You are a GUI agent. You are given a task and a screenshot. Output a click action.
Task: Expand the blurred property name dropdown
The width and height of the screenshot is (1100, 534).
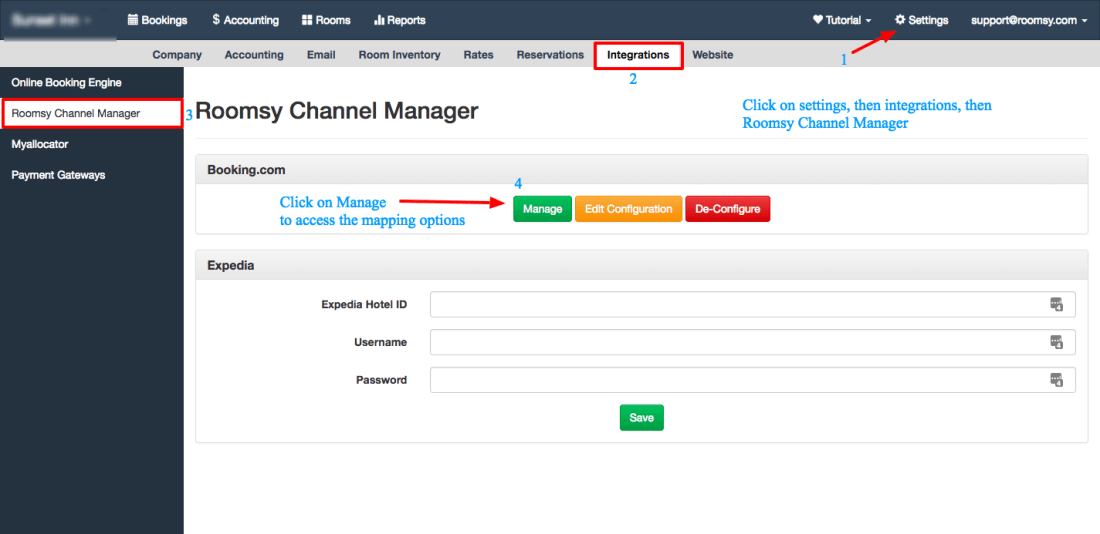[x=51, y=20]
